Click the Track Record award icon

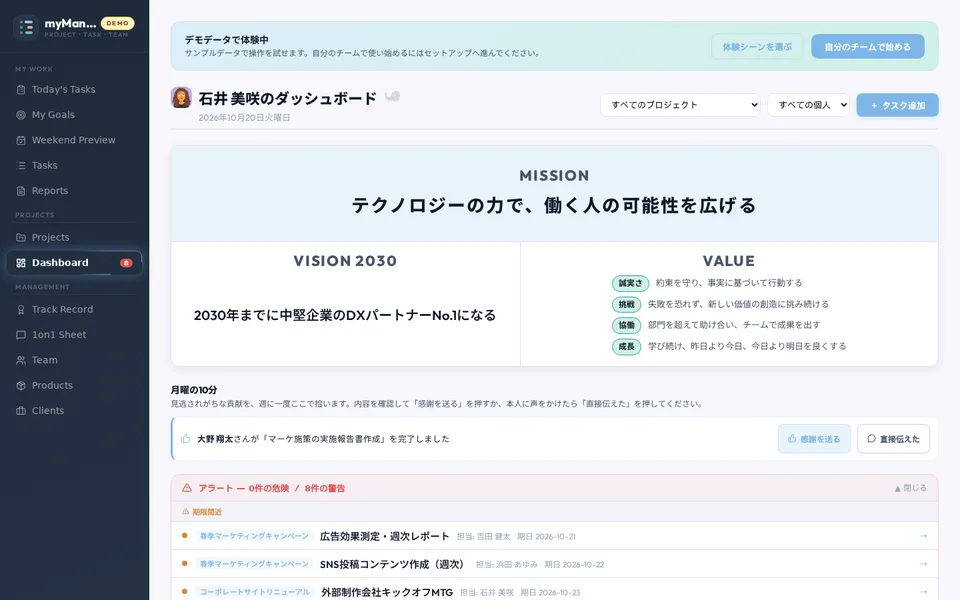tap(21, 310)
